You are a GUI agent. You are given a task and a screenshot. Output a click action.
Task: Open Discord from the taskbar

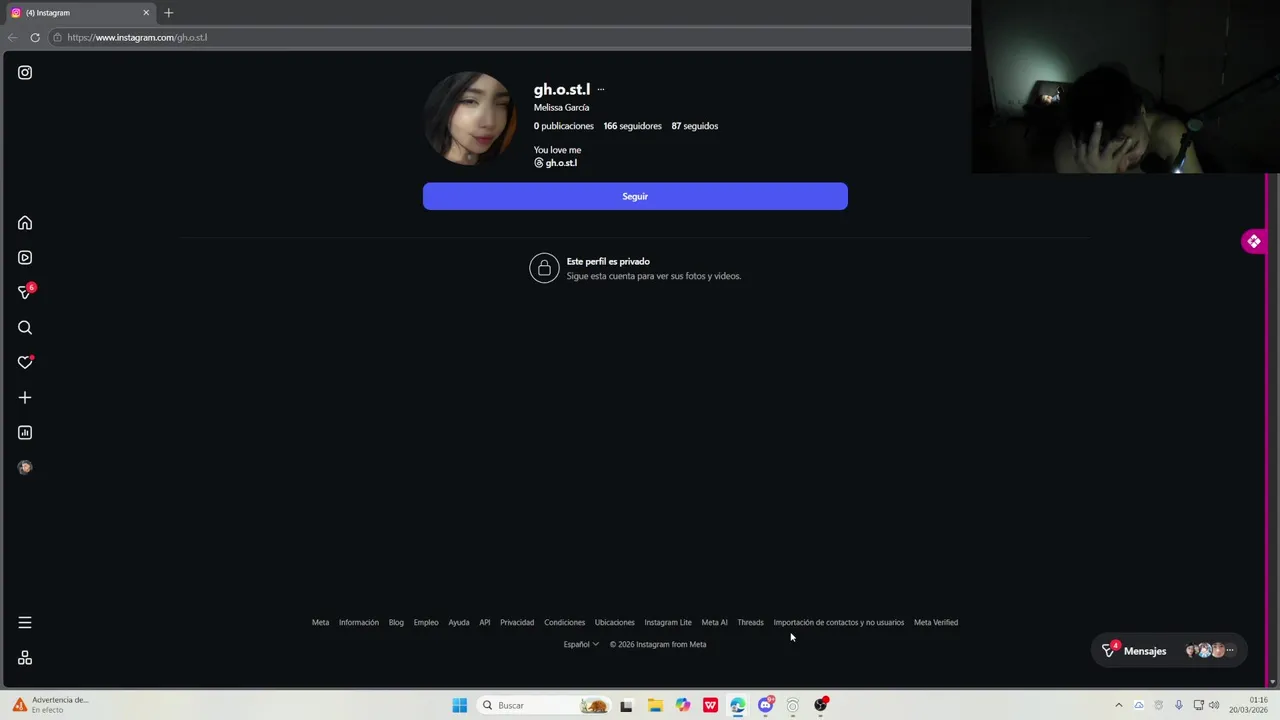(x=766, y=705)
